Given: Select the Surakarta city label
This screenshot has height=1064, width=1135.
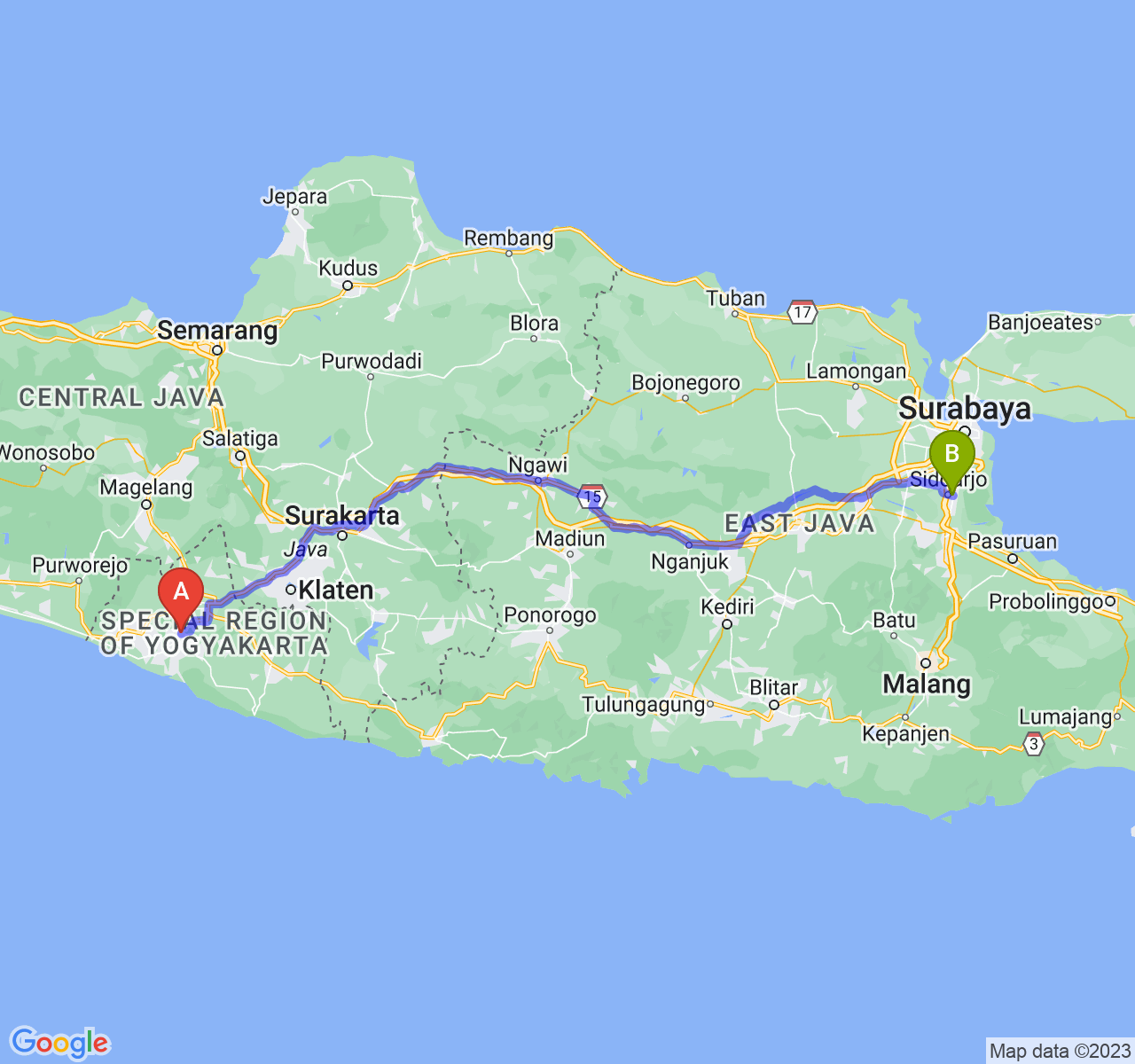Looking at the screenshot, I should pos(341,515).
